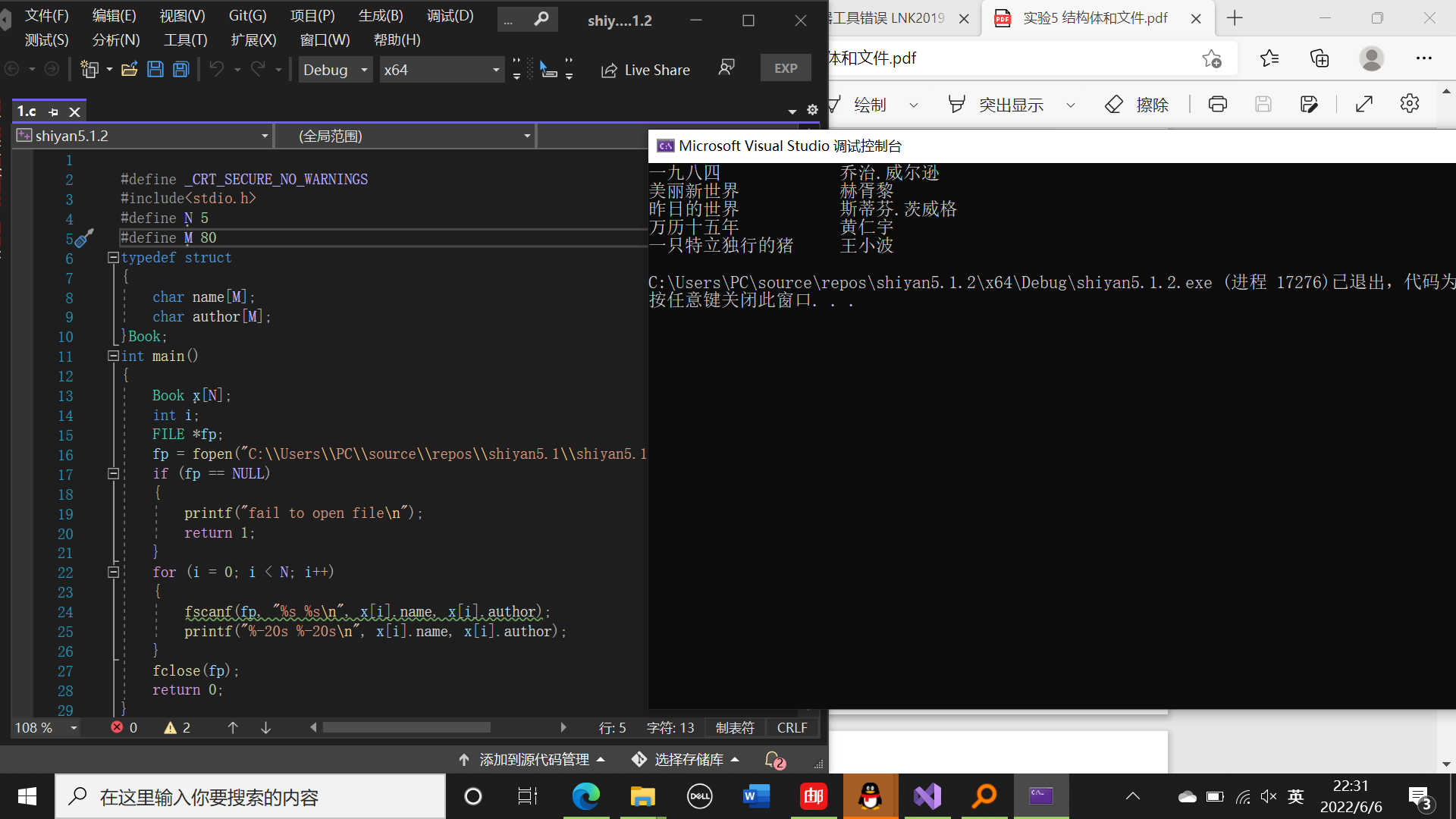Screen dimensions: 1456x819
Task: Collapse the main function block
Action: [x=113, y=356]
